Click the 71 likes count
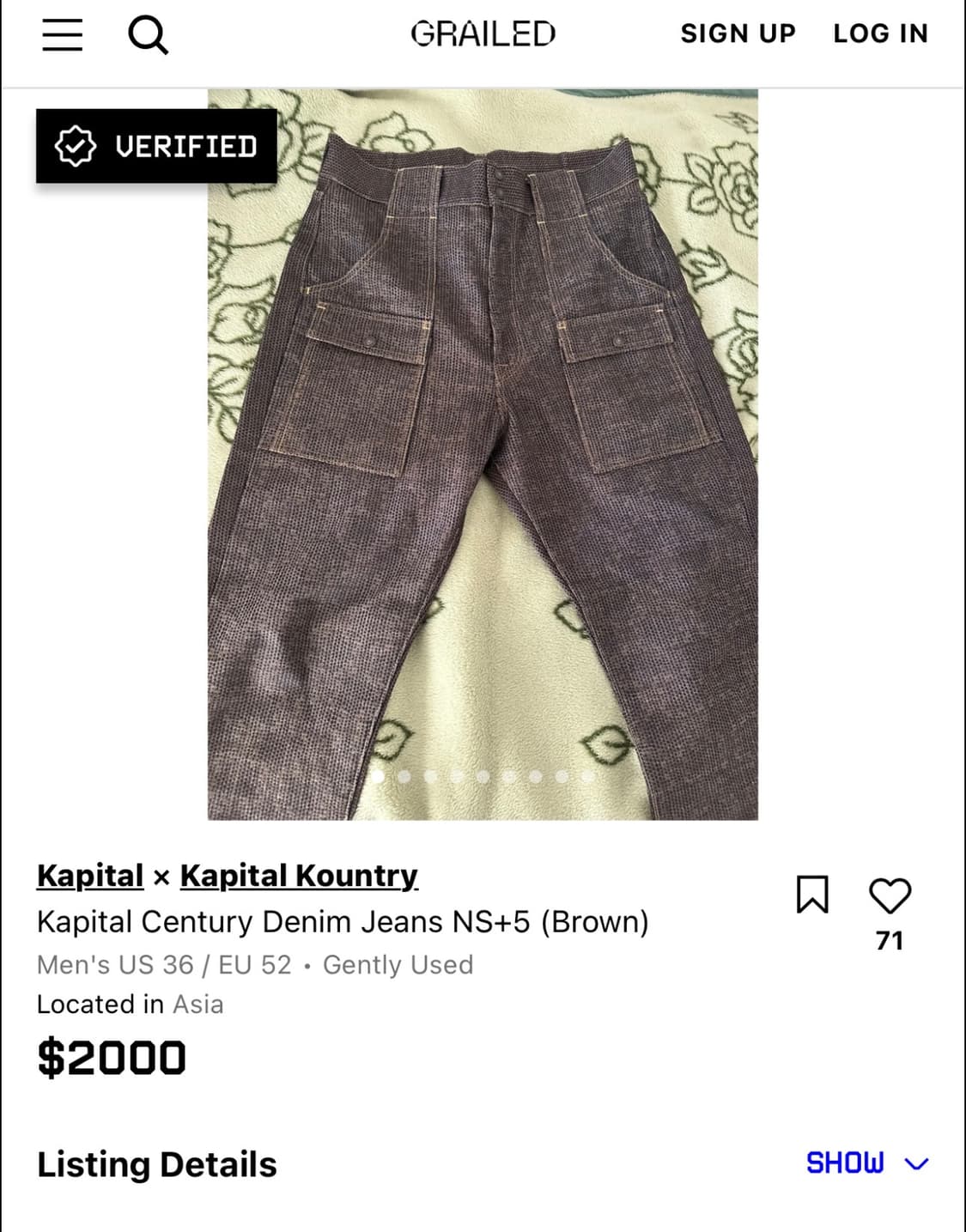This screenshot has width=966, height=1232. tap(890, 941)
